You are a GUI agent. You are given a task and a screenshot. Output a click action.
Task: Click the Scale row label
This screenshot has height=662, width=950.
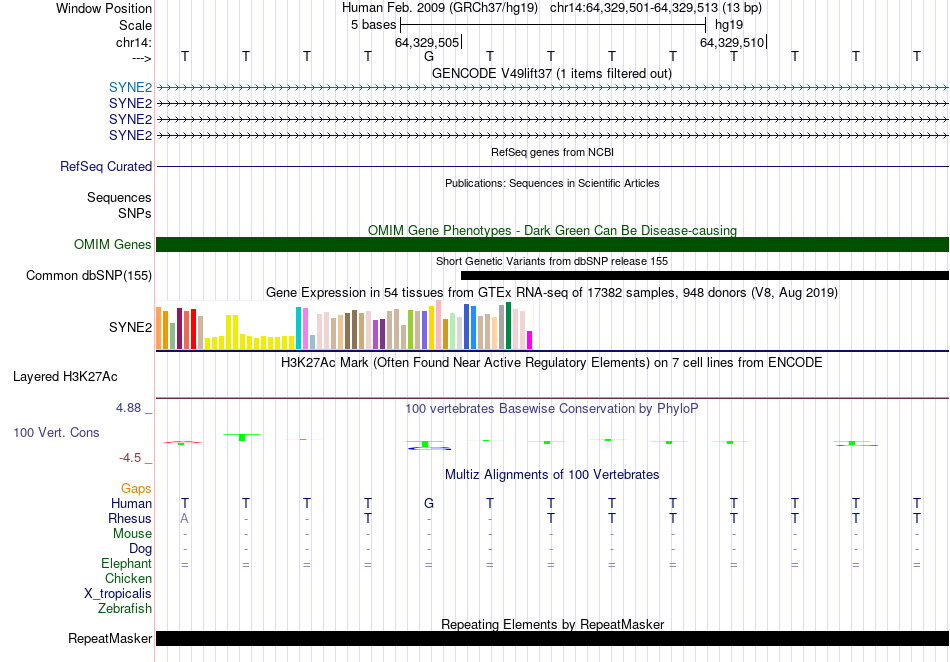[x=136, y=25]
